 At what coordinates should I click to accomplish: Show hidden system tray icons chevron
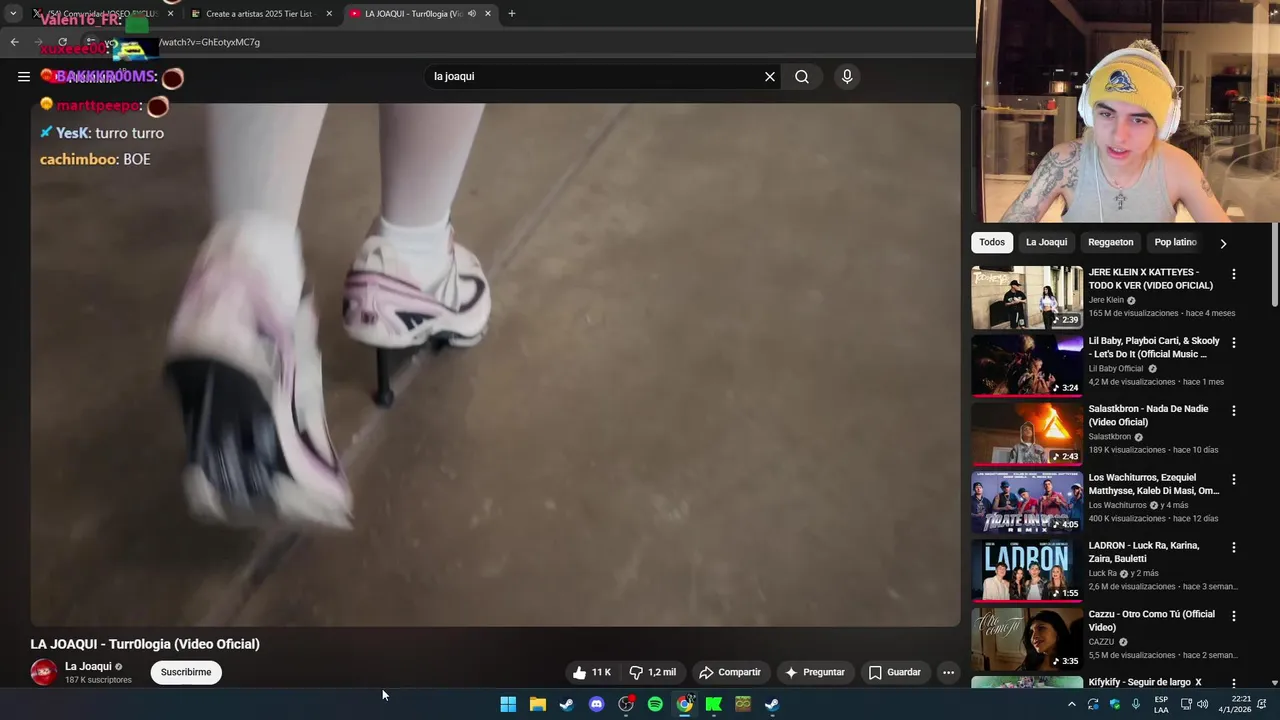1071,704
